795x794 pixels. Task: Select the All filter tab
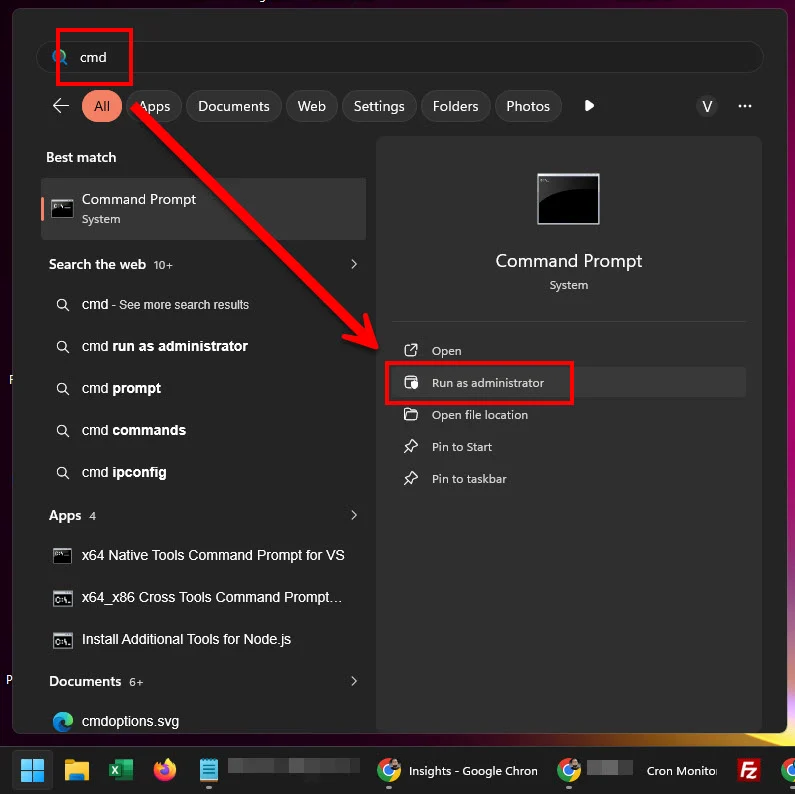click(102, 106)
